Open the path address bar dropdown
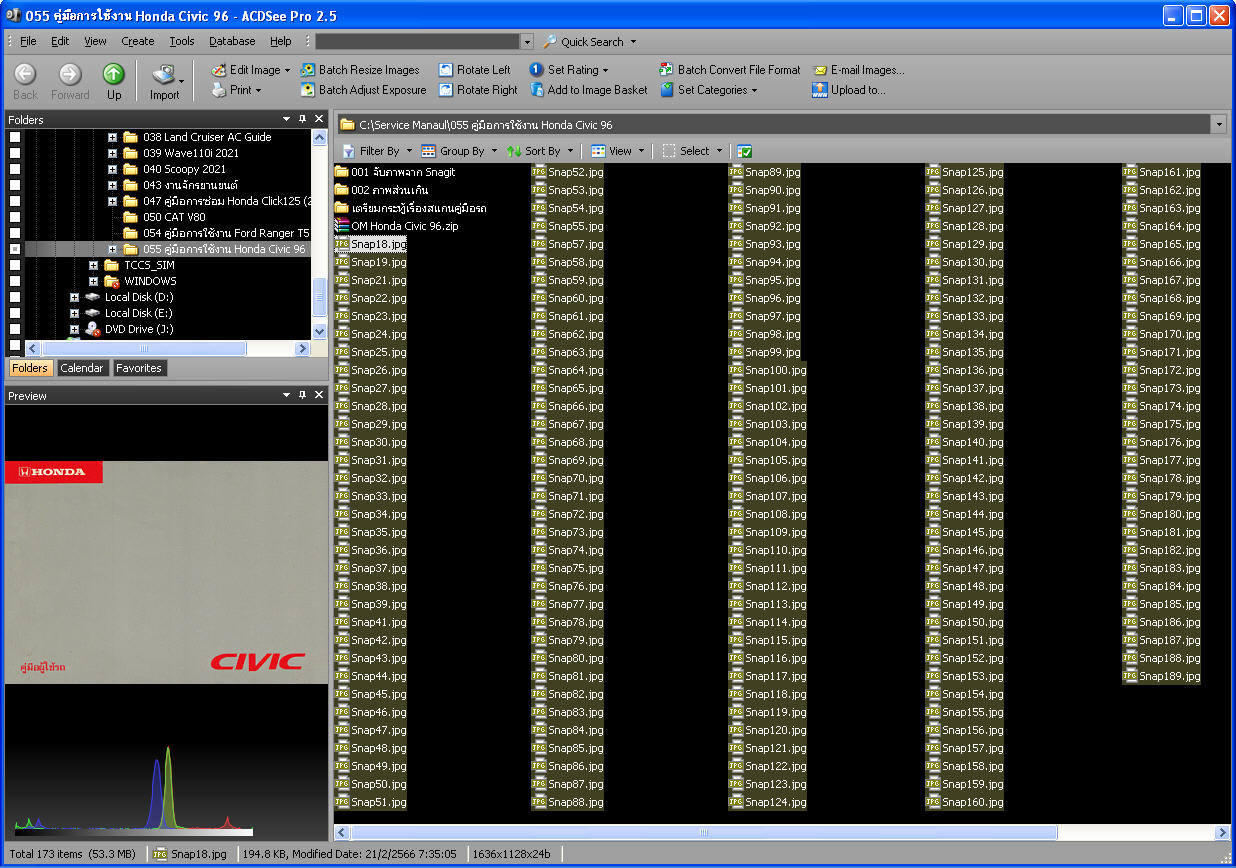This screenshot has height=868, width=1236. 1218,125
